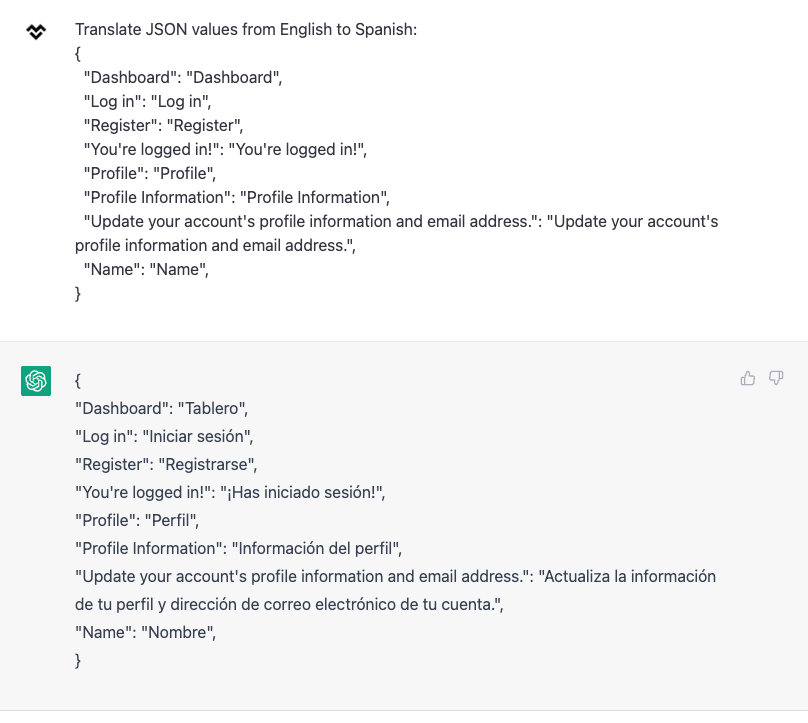Image resolution: width=808 pixels, height=723 pixels.
Task: Click the thumbs up icon on response
Action: 748,378
